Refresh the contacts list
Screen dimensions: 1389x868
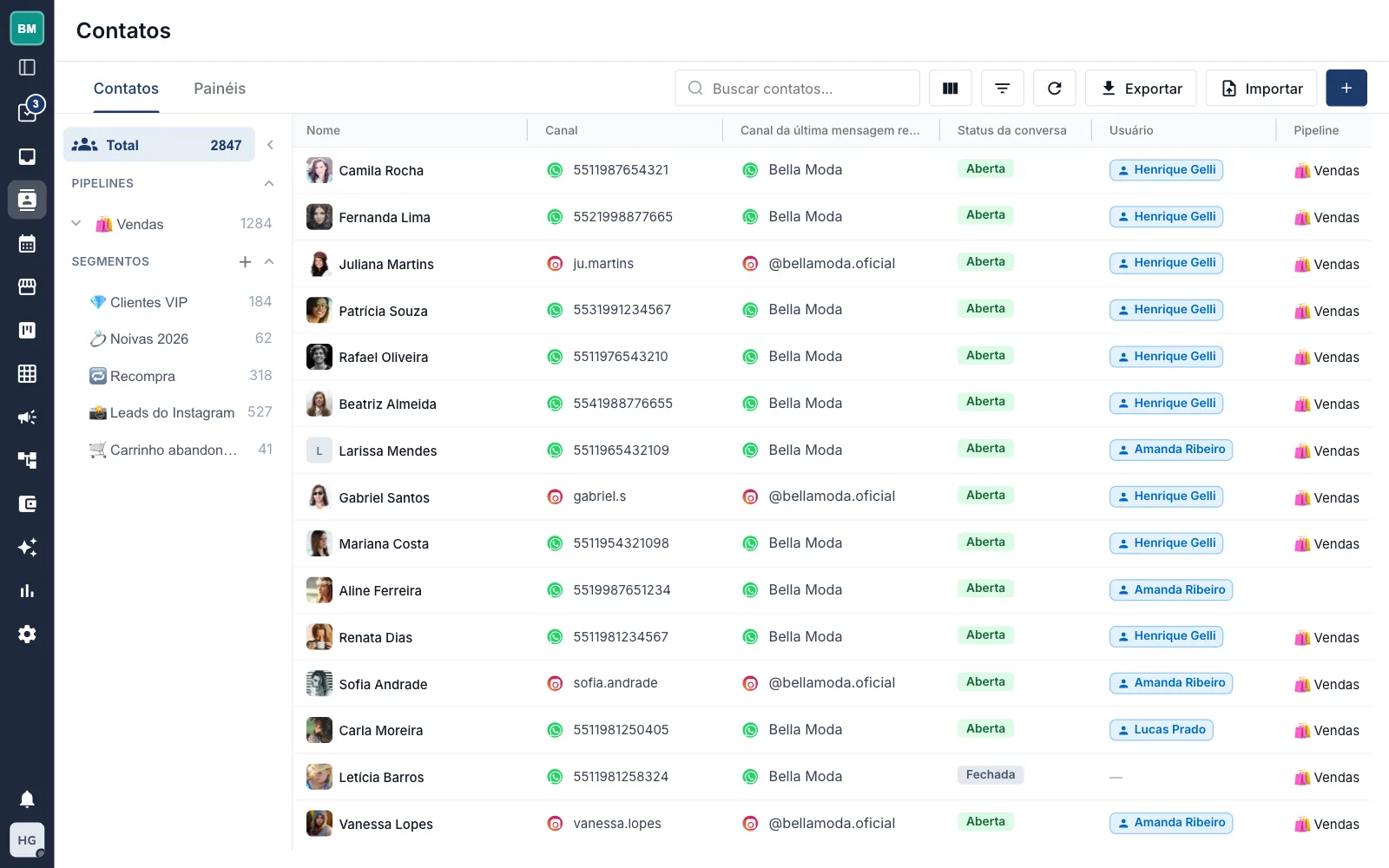(x=1055, y=88)
